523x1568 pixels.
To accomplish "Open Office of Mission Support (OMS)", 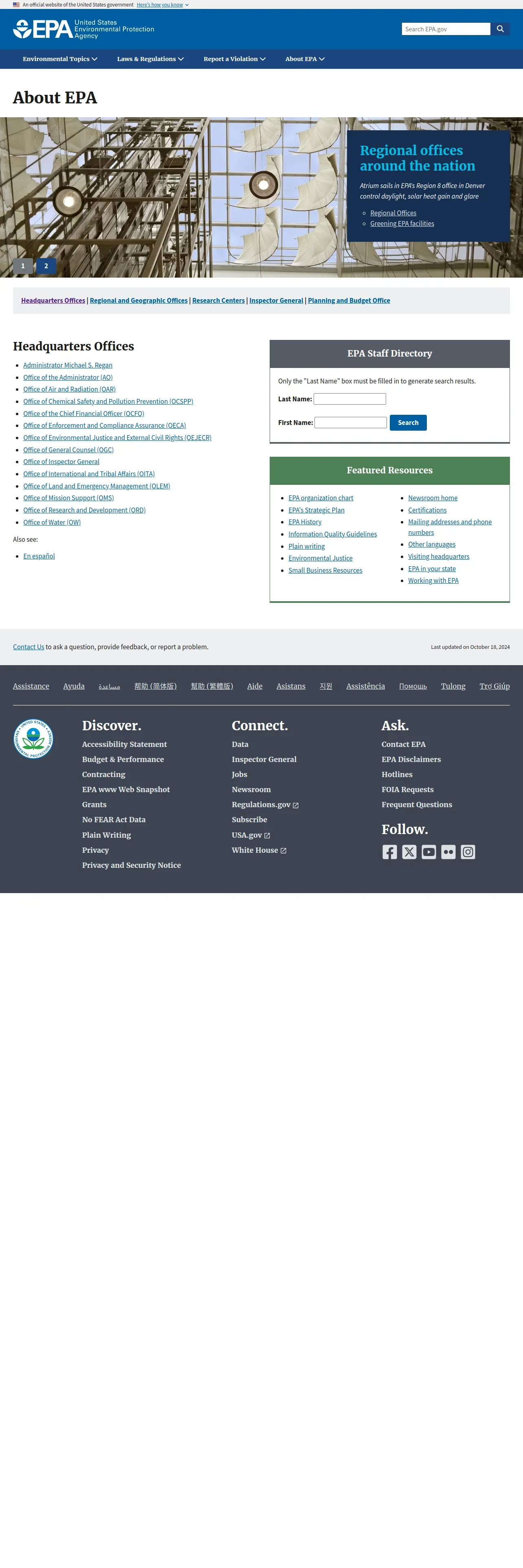I will pos(68,498).
